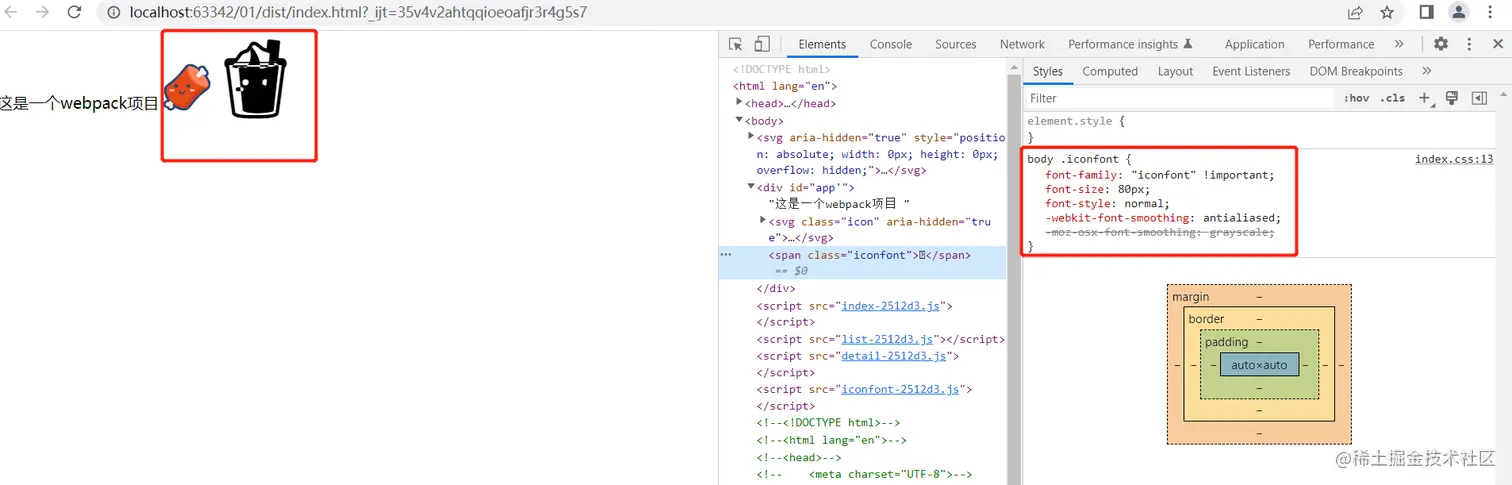Click the black drink cup icon
This screenshot has width=1512, height=485.
pos(255,78)
